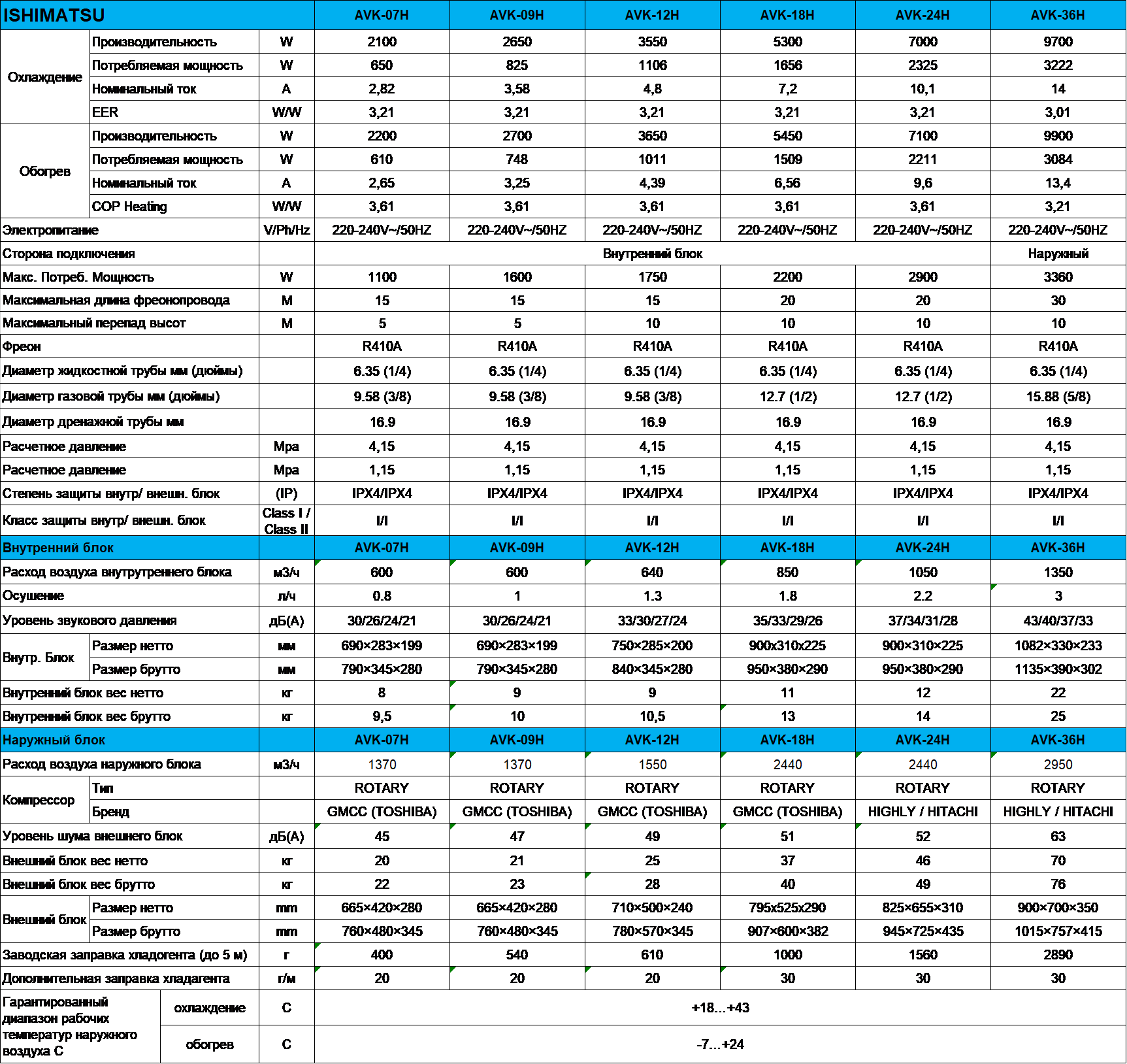
Task: Click the охлаждение temperature range label
Action: click(x=210, y=1008)
